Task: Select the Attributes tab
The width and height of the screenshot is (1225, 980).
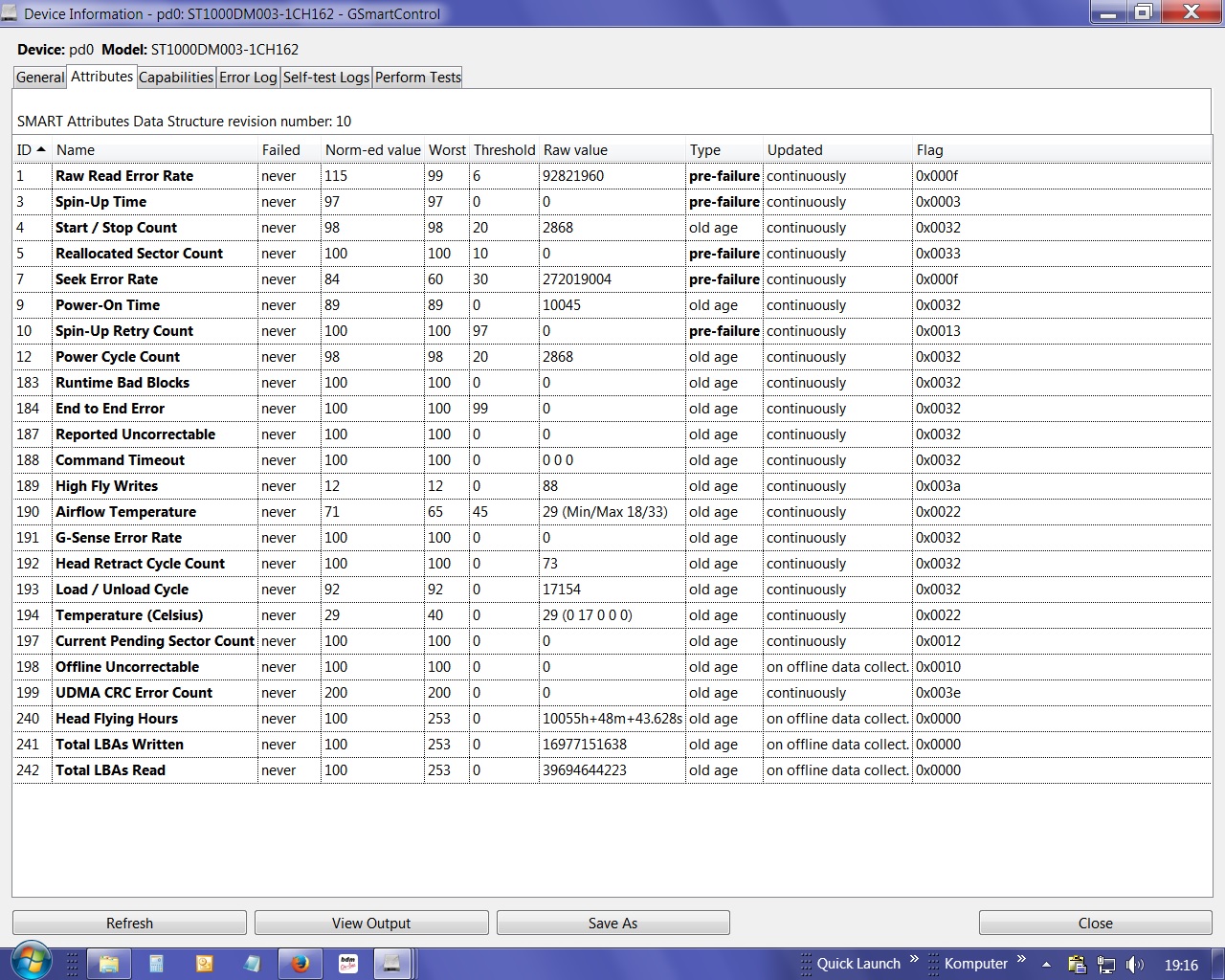Action: click(x=101, y=77)
